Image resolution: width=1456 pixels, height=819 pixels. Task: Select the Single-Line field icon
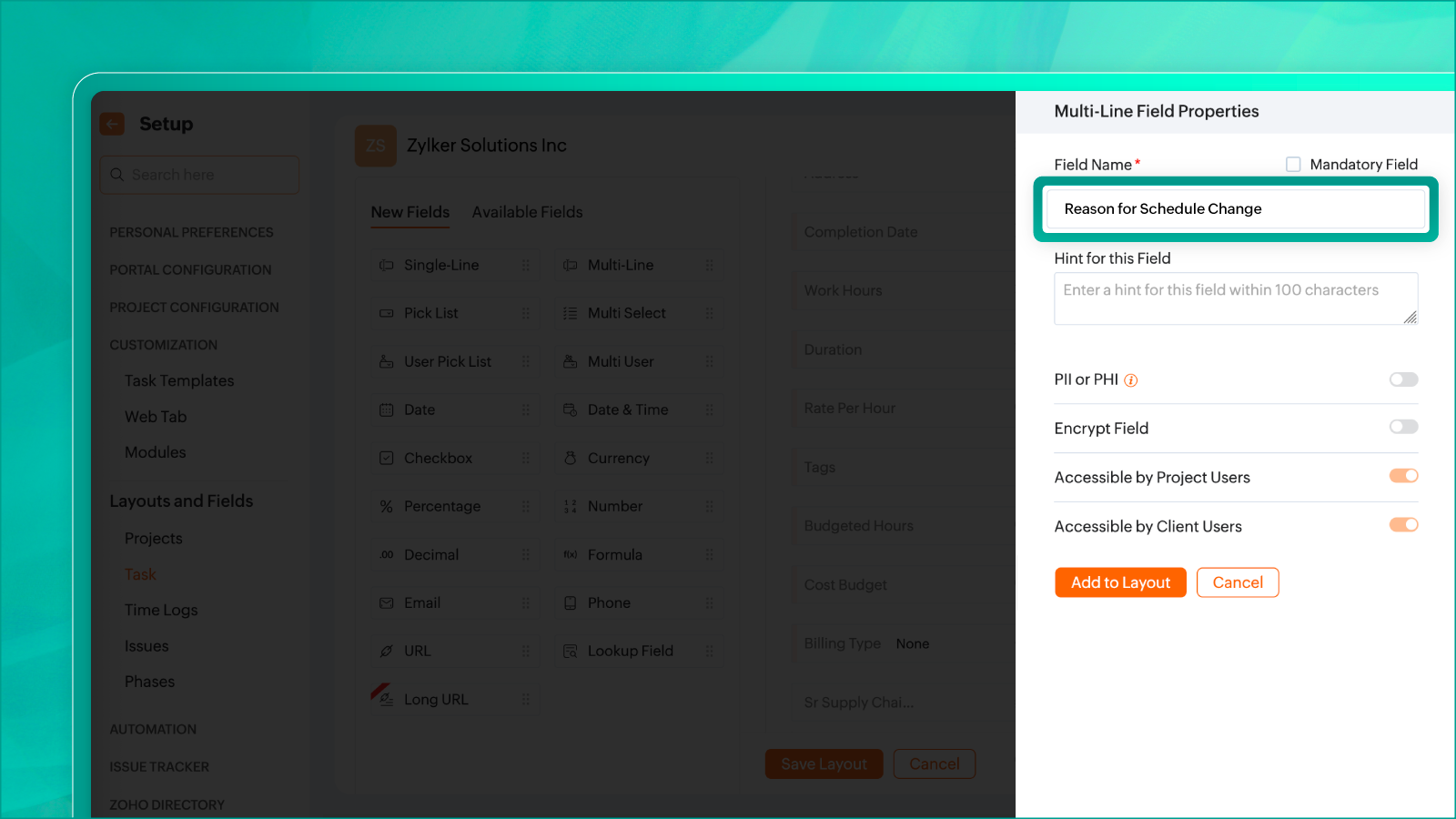point(385,265)
